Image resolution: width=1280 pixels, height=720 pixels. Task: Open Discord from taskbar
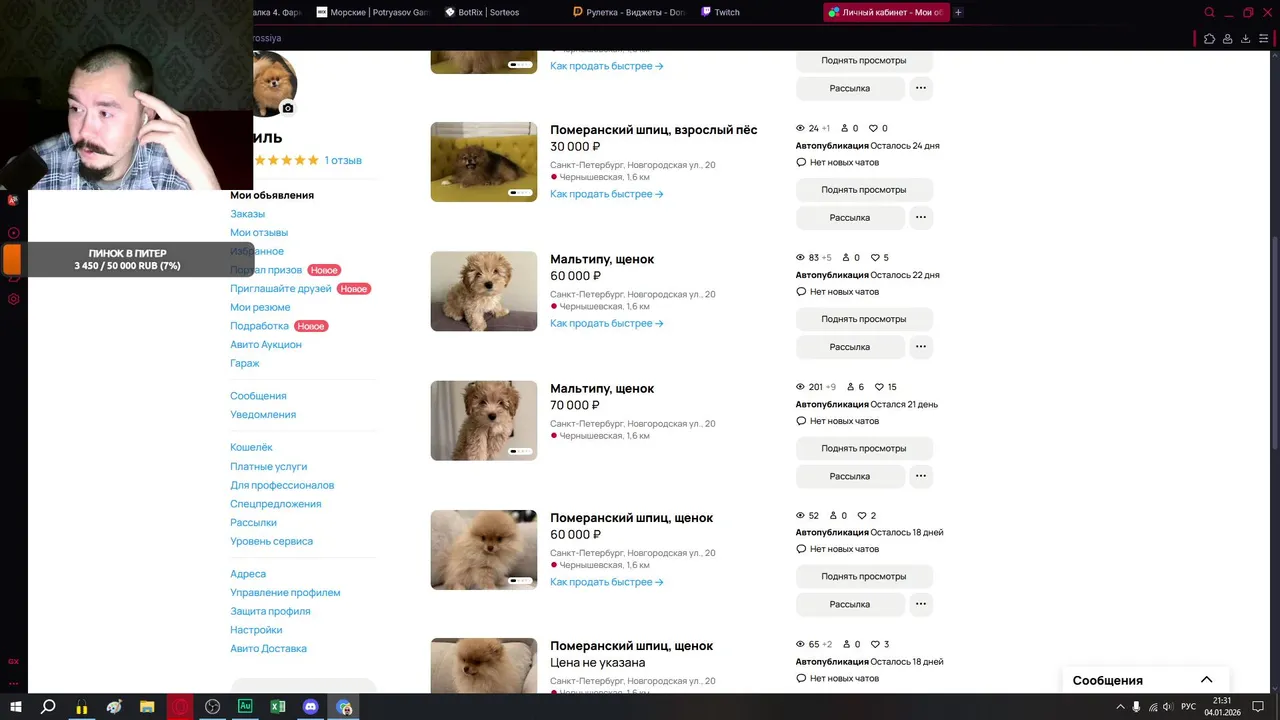[x=311, y=707]
